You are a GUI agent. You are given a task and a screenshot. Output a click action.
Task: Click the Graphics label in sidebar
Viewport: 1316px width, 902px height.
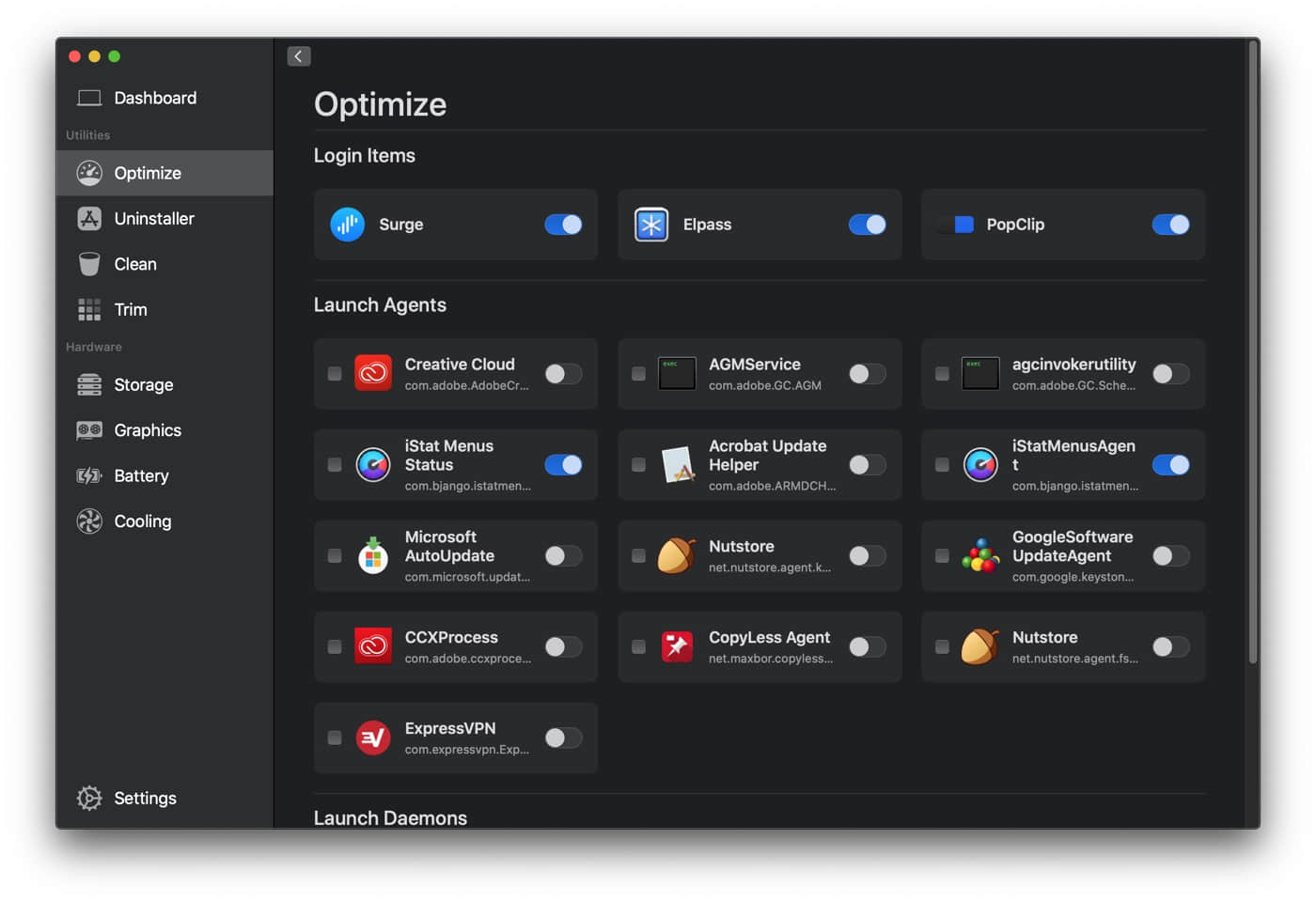click(148, 430)
